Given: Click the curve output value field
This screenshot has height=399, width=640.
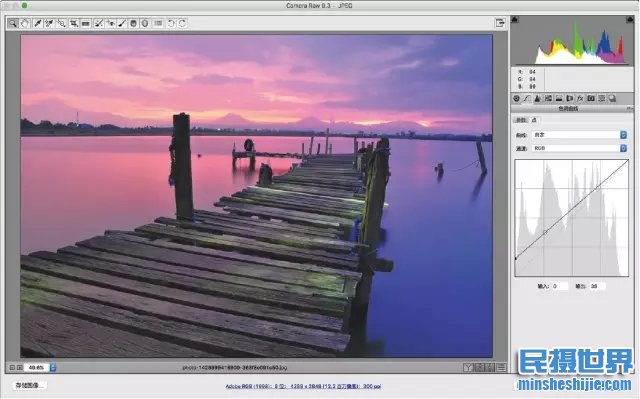Looking at the screenshot, I should (598, 286).
